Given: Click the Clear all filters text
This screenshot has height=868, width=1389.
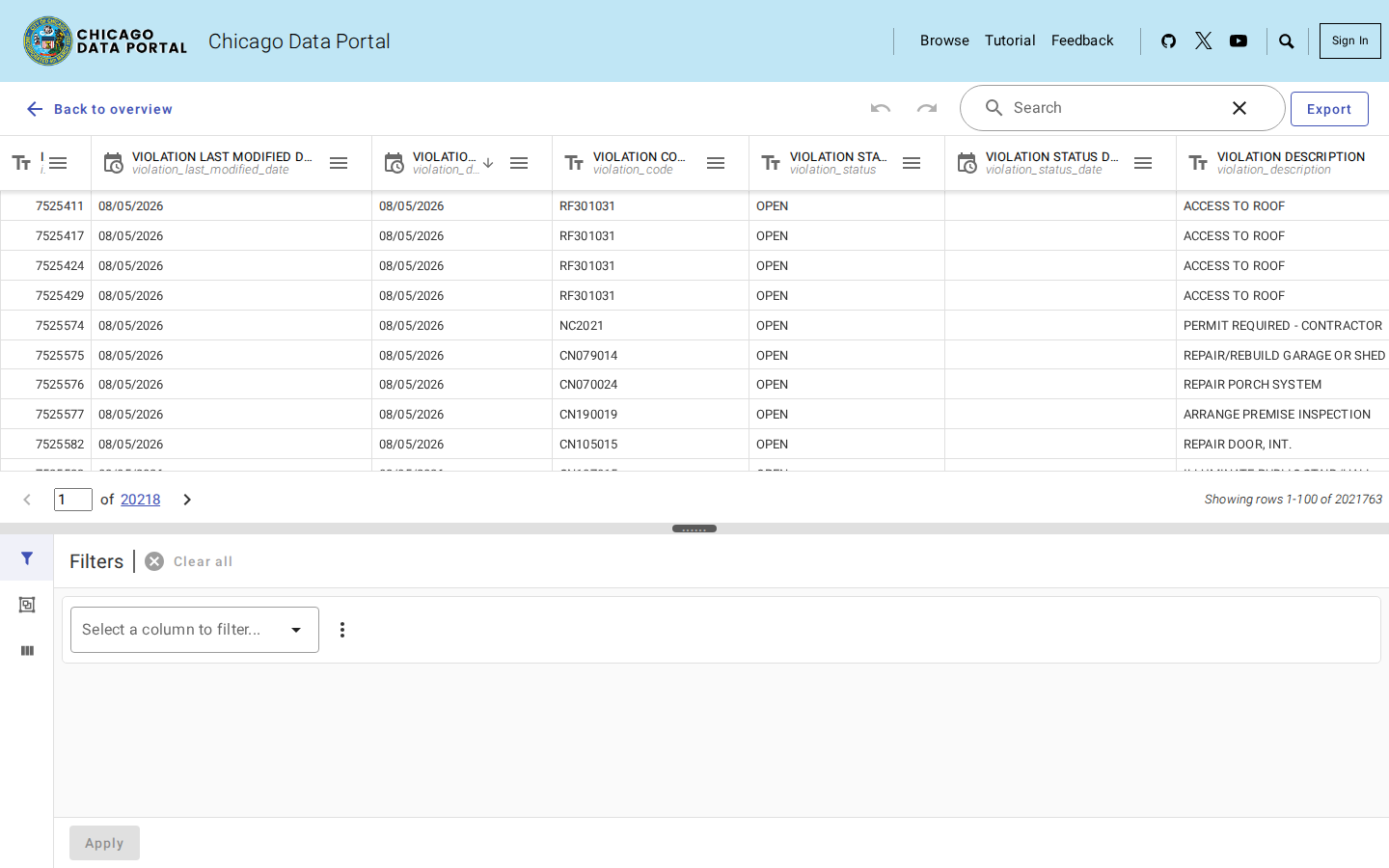Looking at the screenshot, I should [x=203, y=561].
